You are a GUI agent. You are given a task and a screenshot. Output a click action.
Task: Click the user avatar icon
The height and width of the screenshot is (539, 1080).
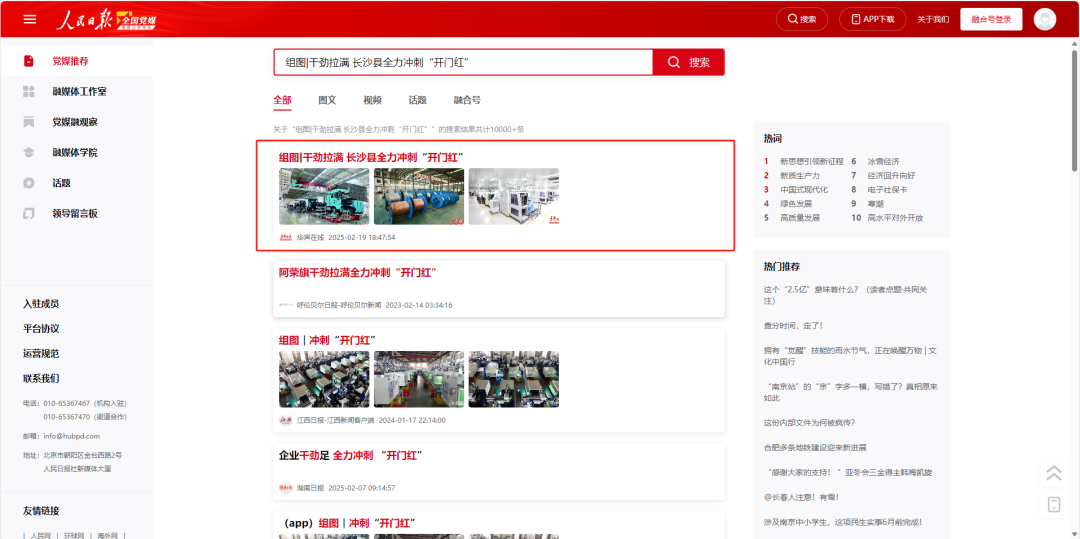1044,19
